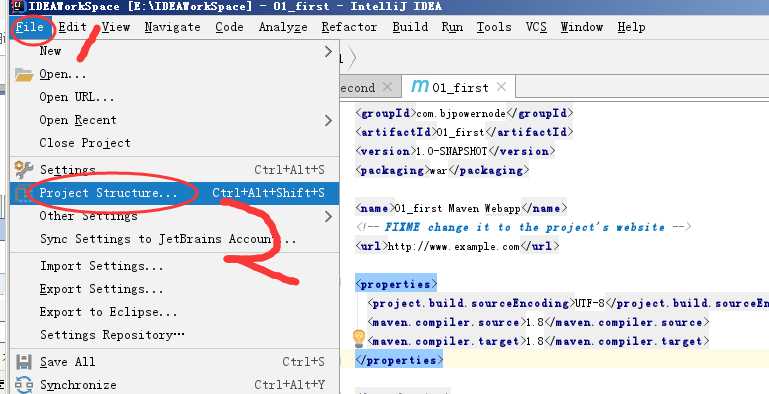Click the FIXME comment line
Image resolution: width=769 pixels, height=394 pixels.
[x=523, y=227]
